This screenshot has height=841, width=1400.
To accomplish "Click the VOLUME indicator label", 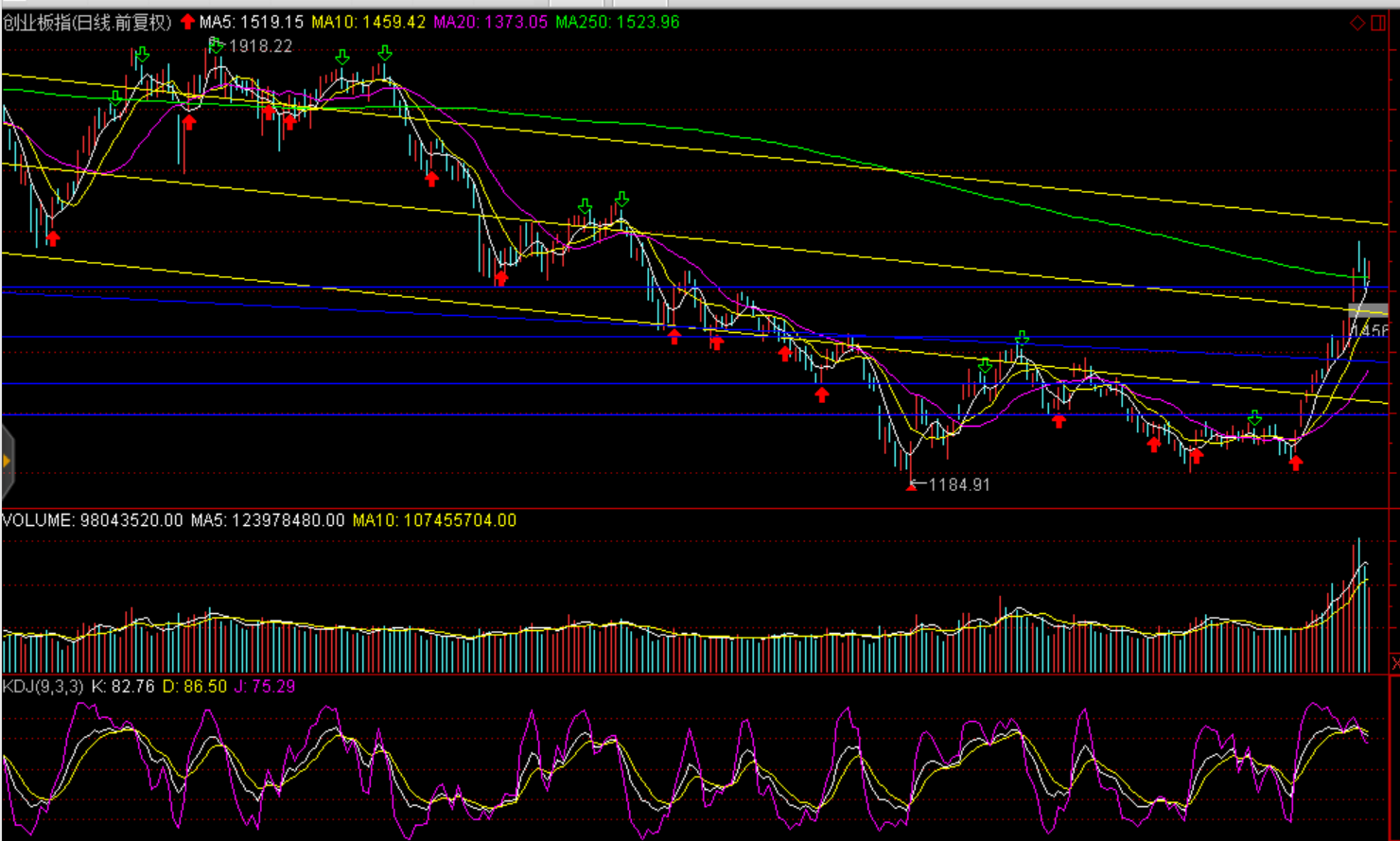I will pos(92,520).
